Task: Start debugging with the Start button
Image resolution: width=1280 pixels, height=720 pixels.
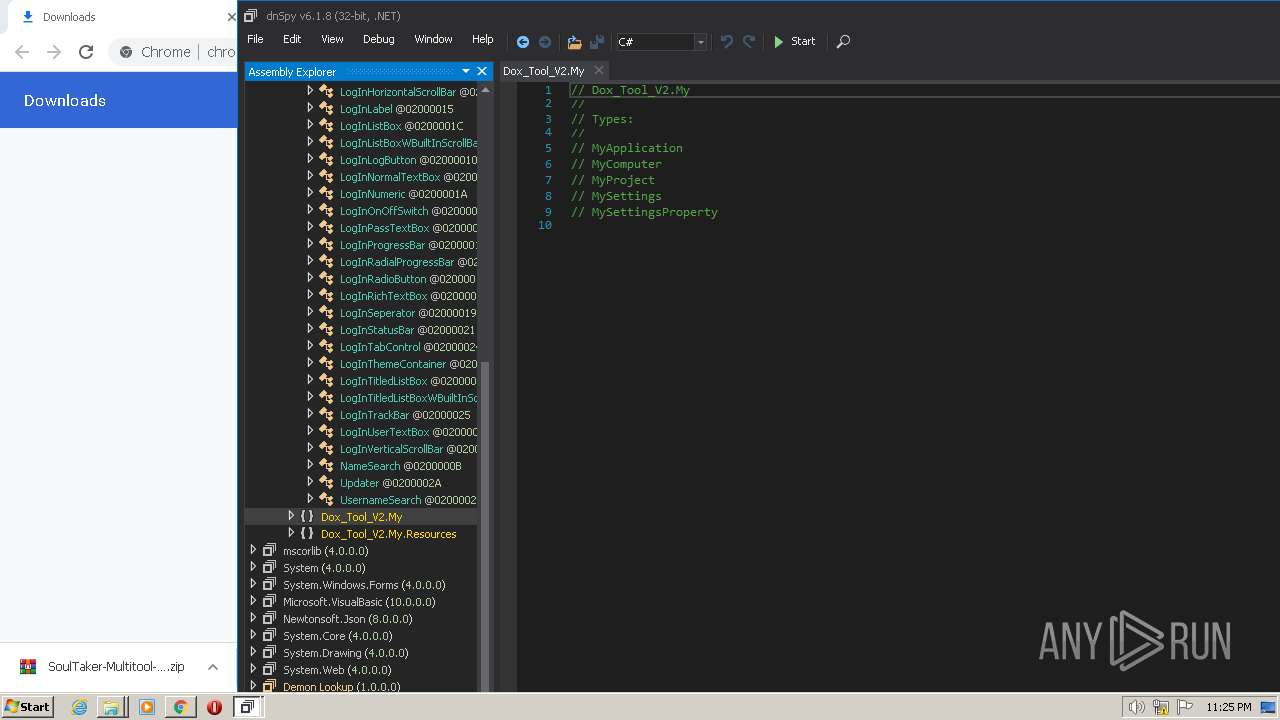Action: (795, 42)
